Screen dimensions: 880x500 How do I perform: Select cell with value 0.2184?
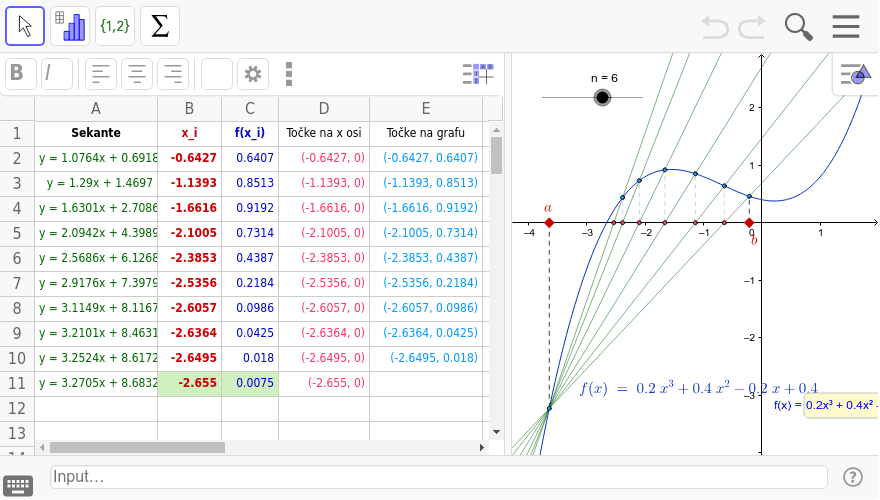pos(250,283)
